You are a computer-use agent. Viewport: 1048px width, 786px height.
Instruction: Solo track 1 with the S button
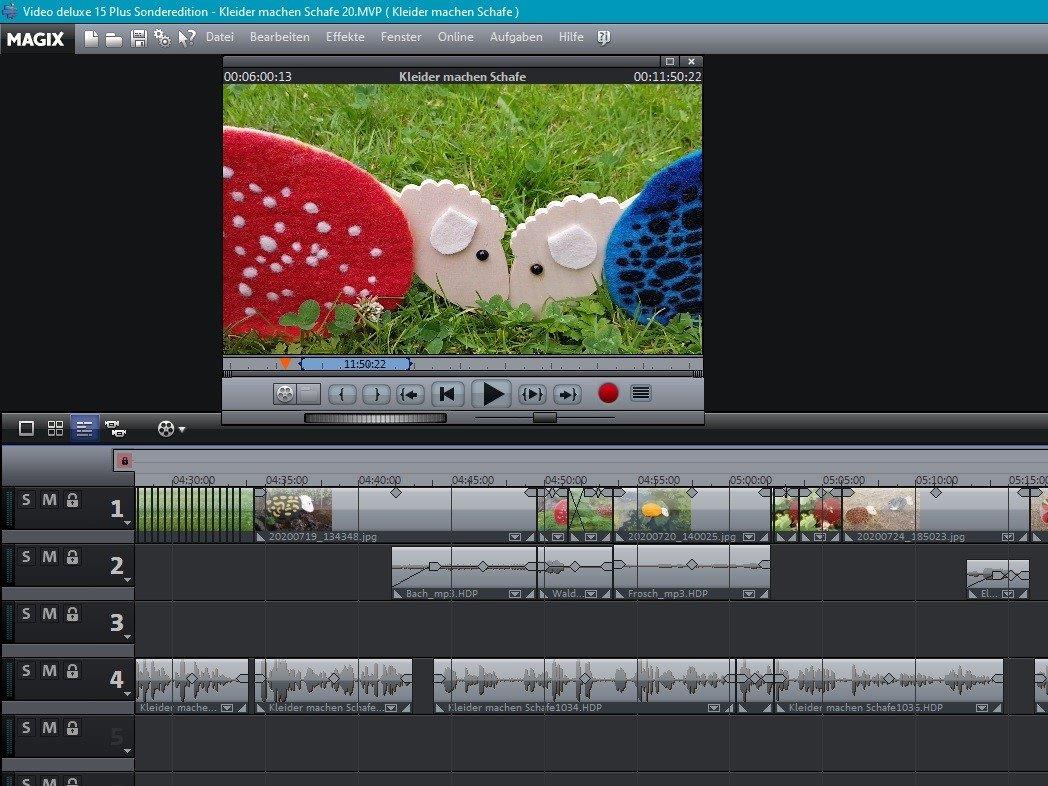coord(26,500)
